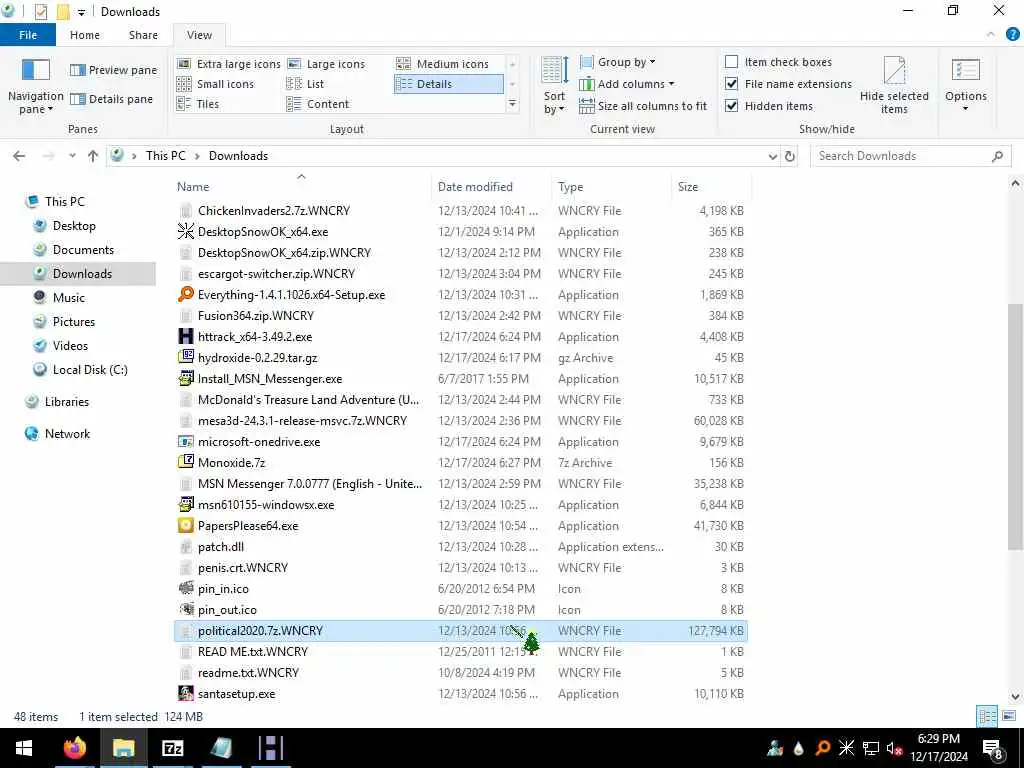Open the Quick Access Toolbar customize arrow
Image resolution: width=1024 pixels, height=768 pixels.
[x=81, y=12]
